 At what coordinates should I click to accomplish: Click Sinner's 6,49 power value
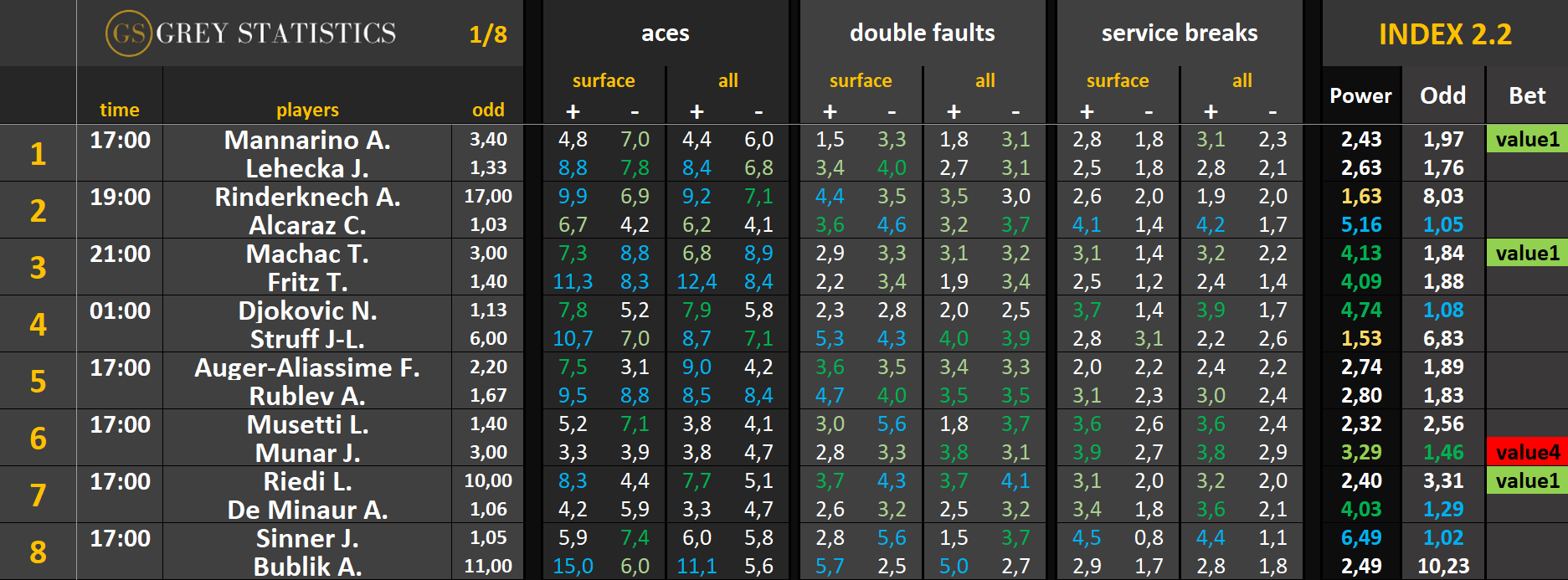click(x=1361, y=537)
